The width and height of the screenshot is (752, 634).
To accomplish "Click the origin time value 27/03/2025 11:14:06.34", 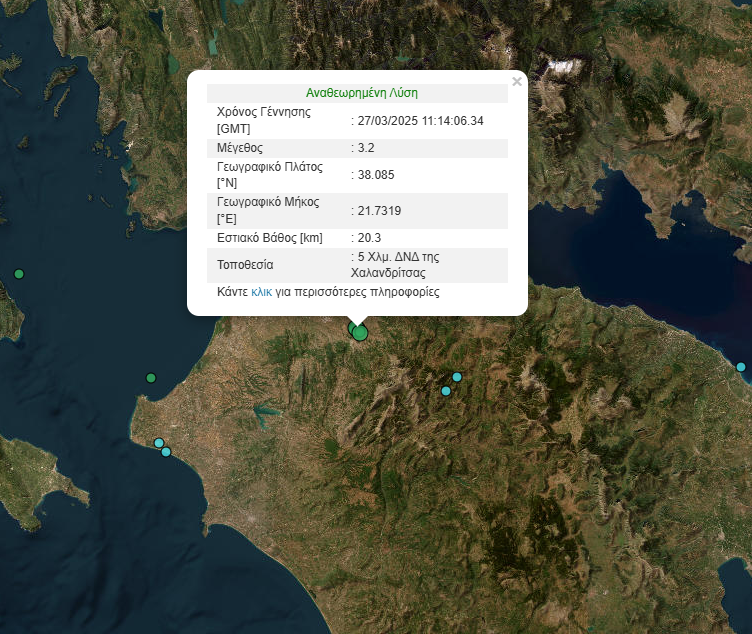I will [x=420, y=120].
